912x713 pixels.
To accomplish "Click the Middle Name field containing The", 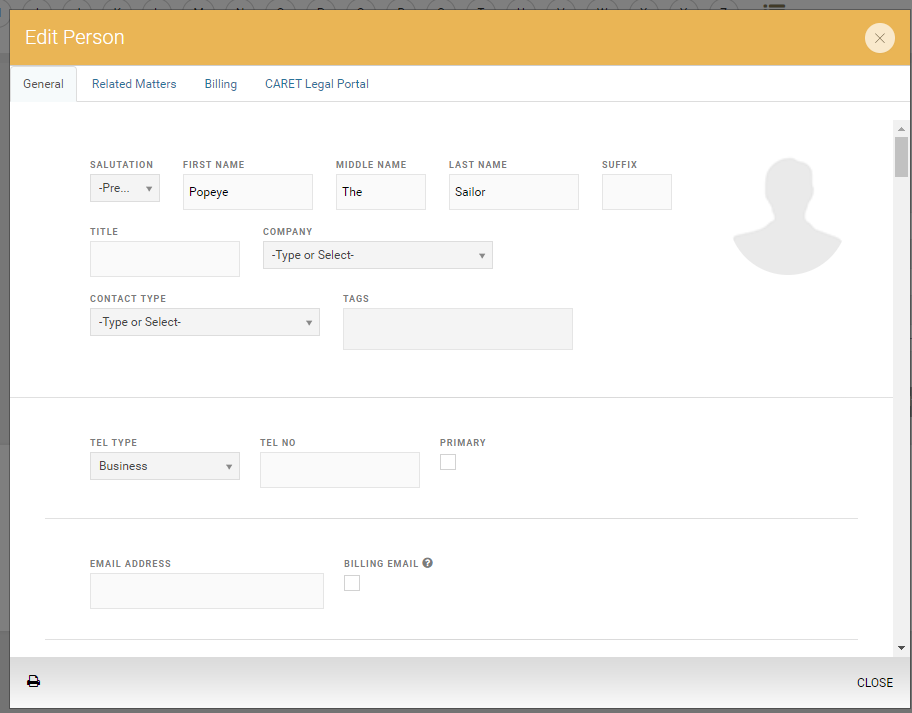I will click(380, 192).
